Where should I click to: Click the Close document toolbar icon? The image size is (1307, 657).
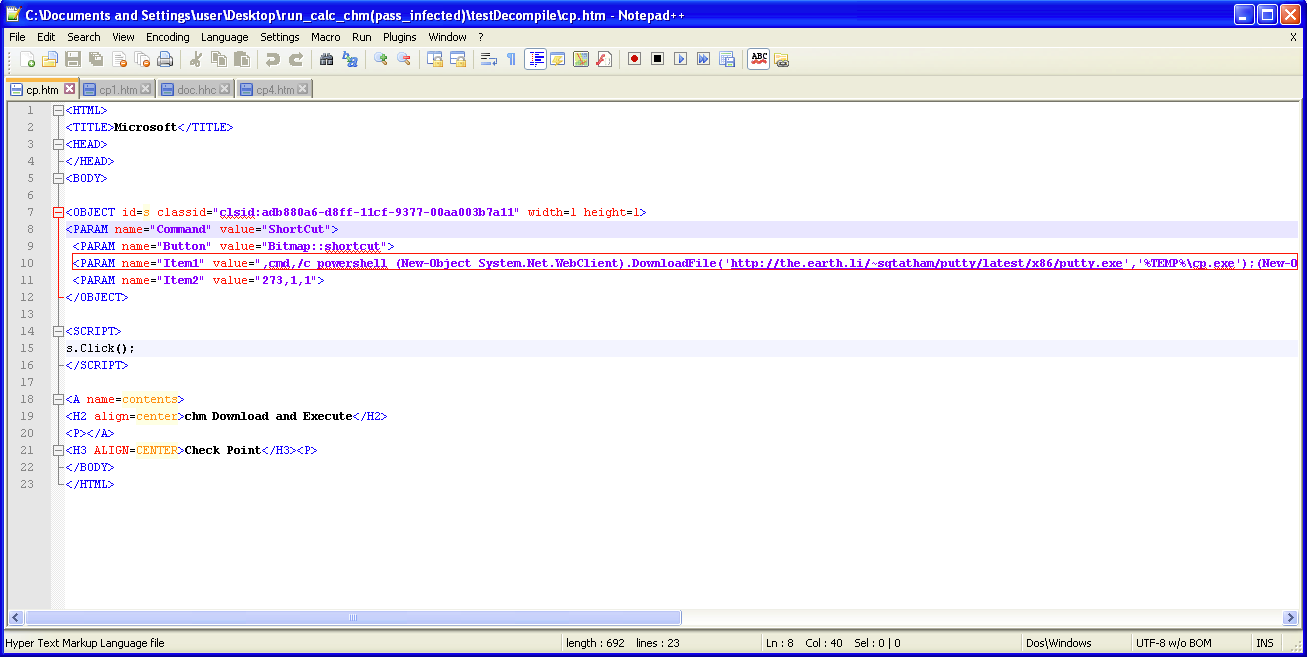click(119, 59)
